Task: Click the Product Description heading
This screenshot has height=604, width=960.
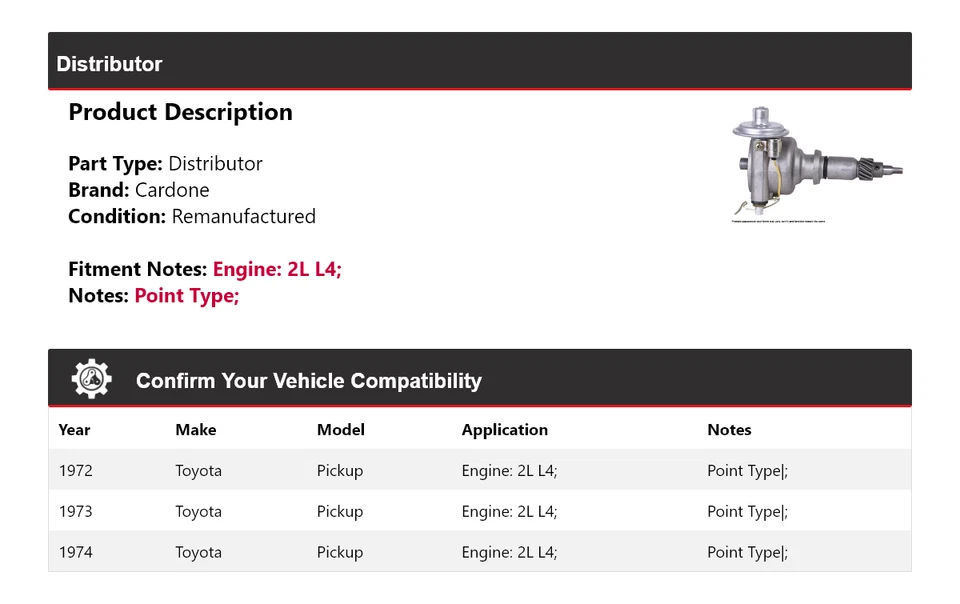Action: [180, 112]
